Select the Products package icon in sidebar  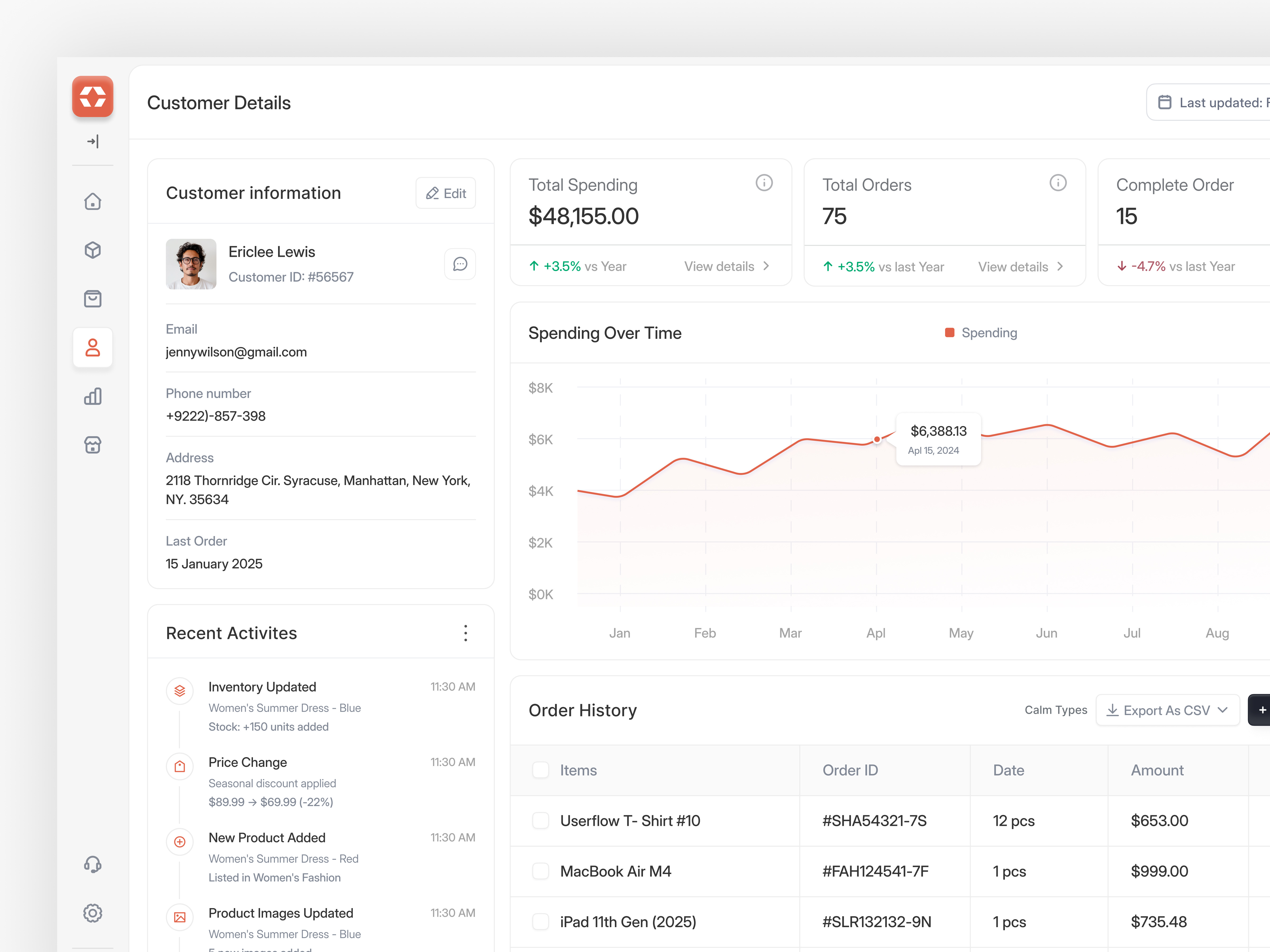point(92,250)
